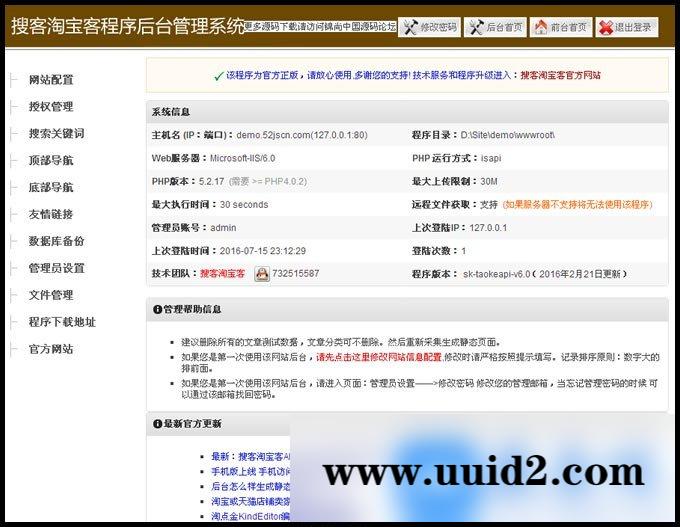Select 搜索关键词 in the left menu

click(x=56, y=133)
